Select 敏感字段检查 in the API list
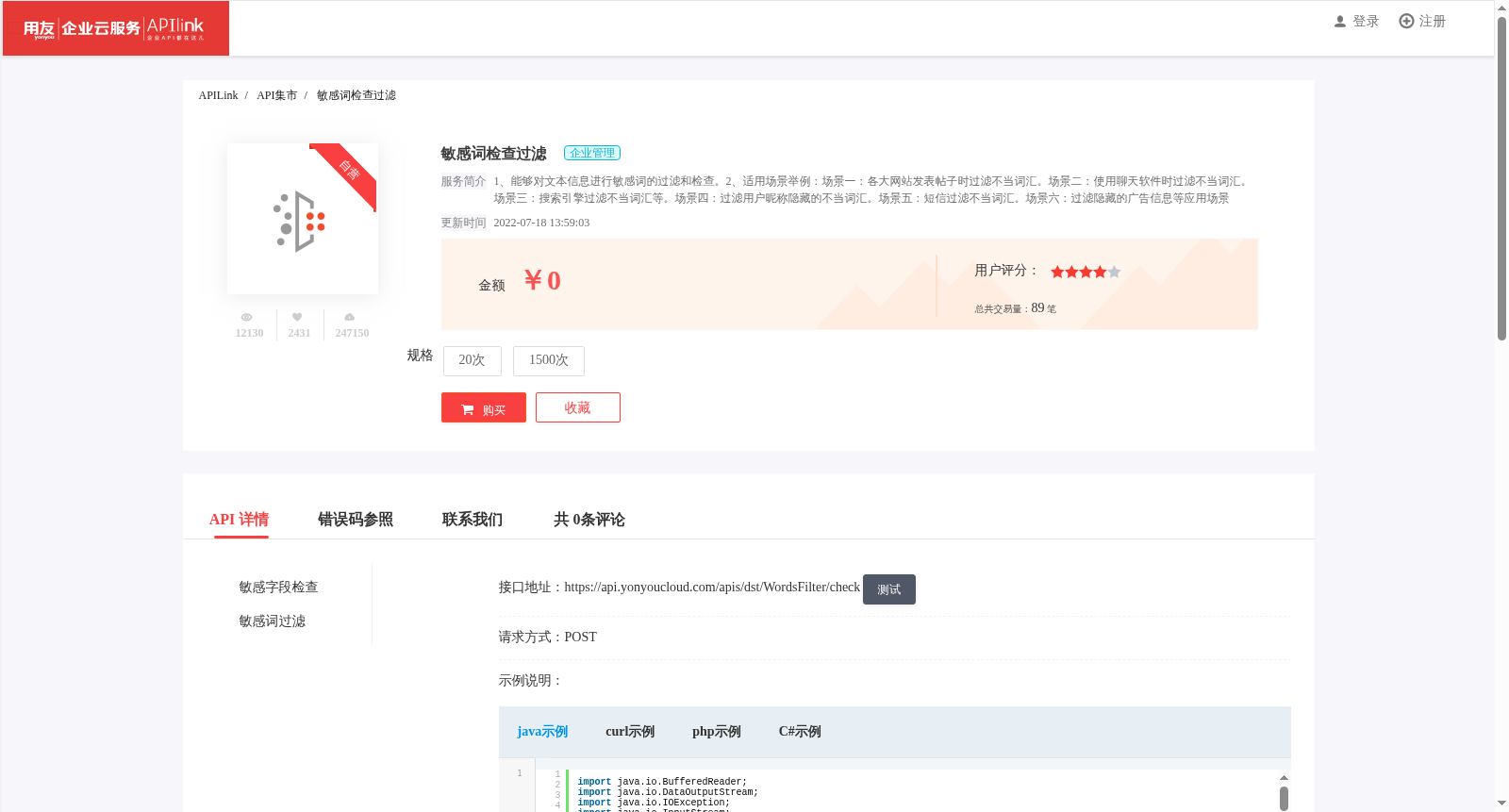This screenshot has height=812, width=1509. coord(278,588)
